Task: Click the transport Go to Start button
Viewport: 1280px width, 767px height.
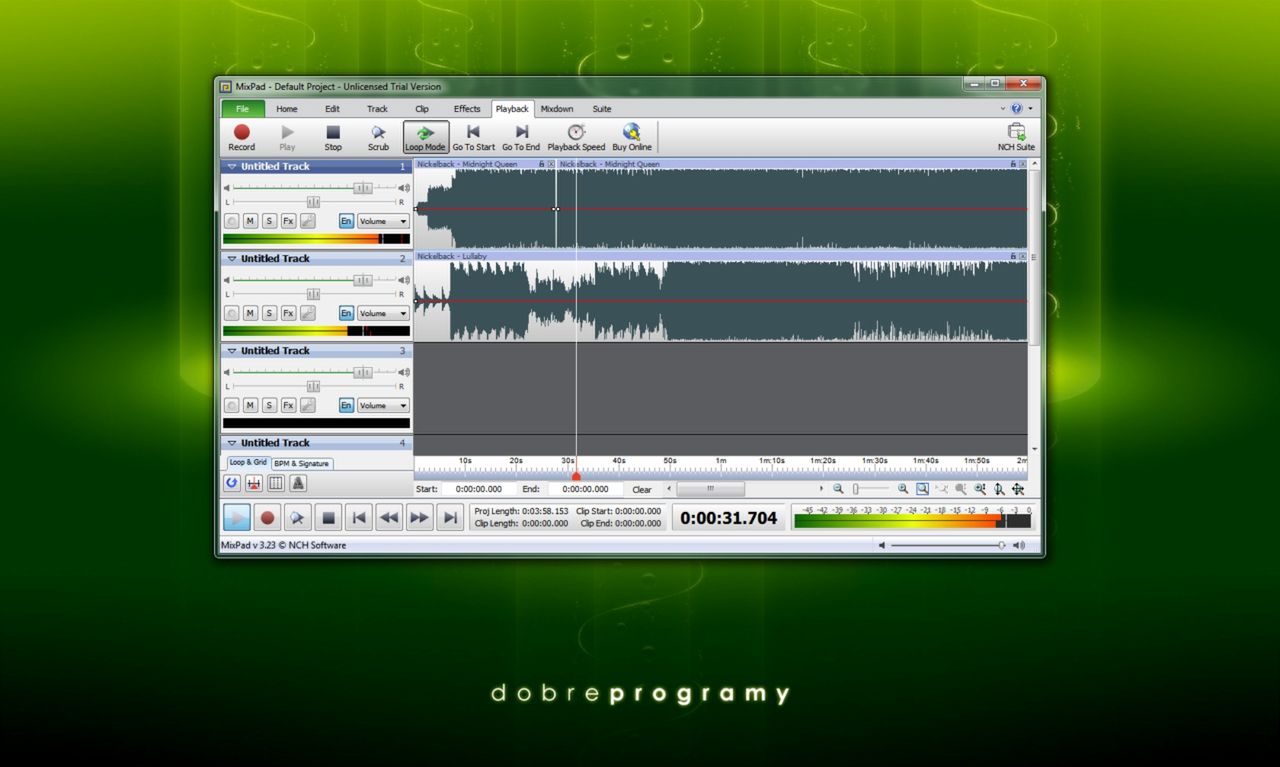Action: (358, 517)
